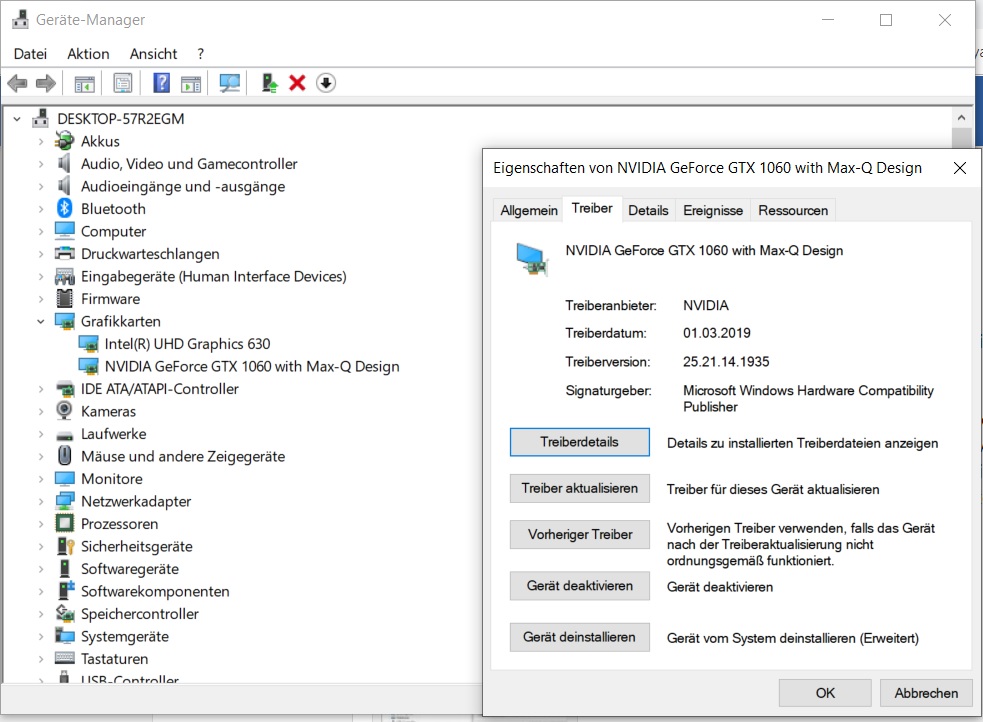The height and width of the screenshot is (722, 983).
Task: Click the Mäuse und andere Zeigegeräte mouse icon
Action: tap(65, 456)
